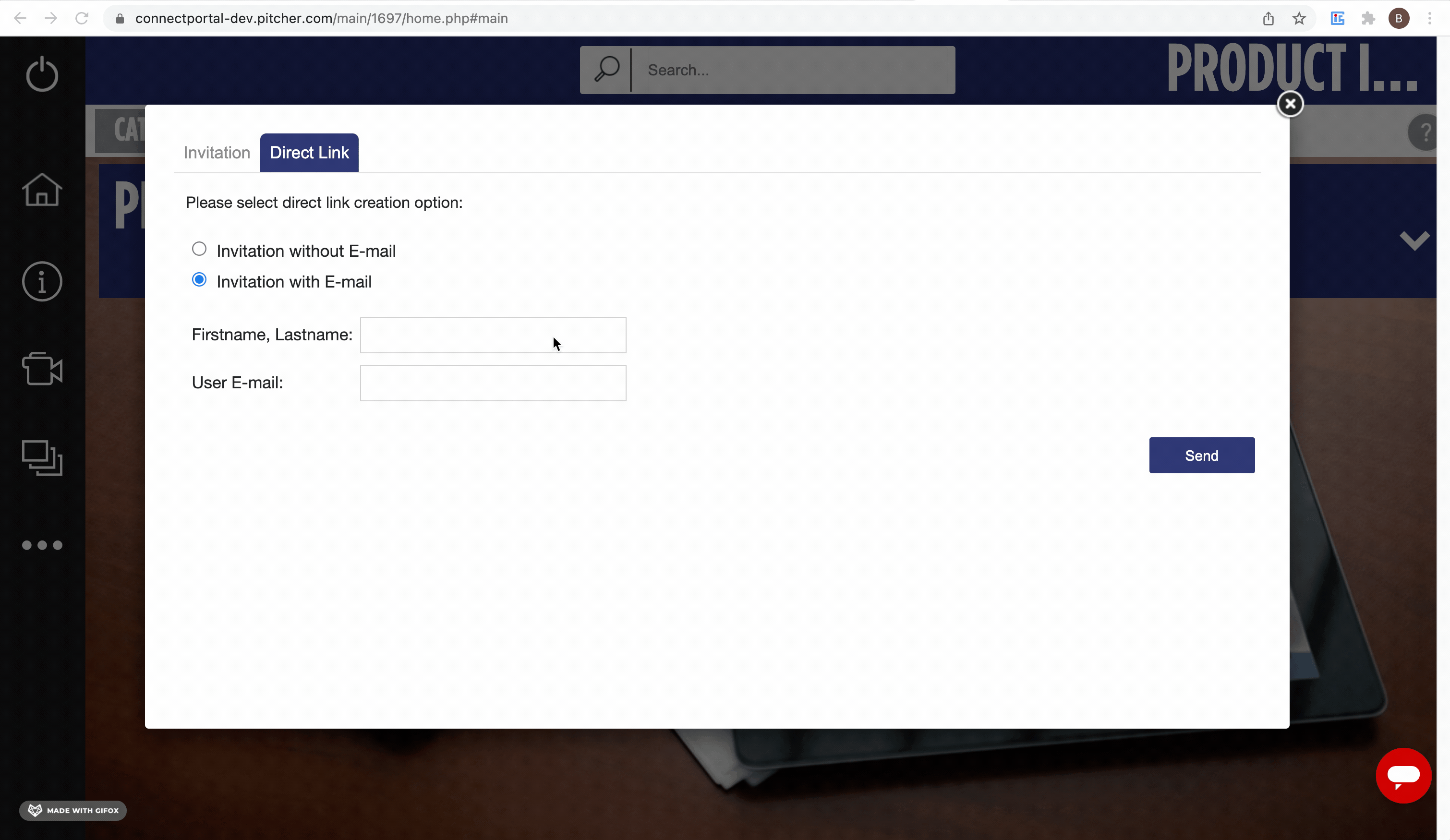Close the dialog with the X button
Screen dimensions: 1450x840
coord(1290,104)
